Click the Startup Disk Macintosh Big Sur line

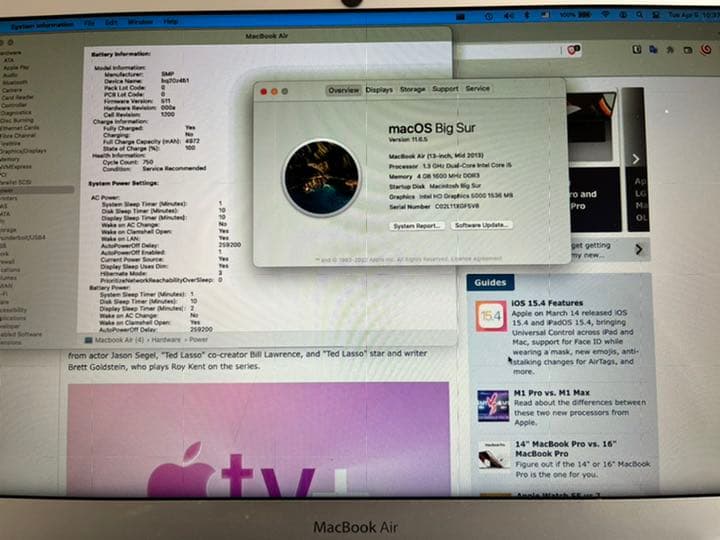[435, 186]
